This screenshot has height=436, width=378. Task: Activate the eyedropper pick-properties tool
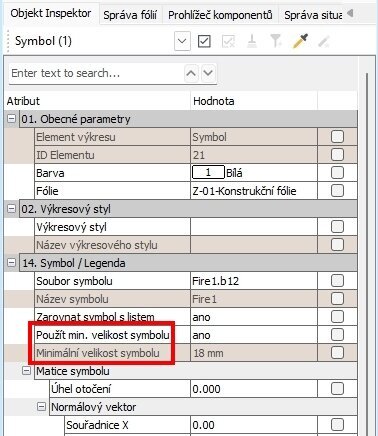pos(300,41)
